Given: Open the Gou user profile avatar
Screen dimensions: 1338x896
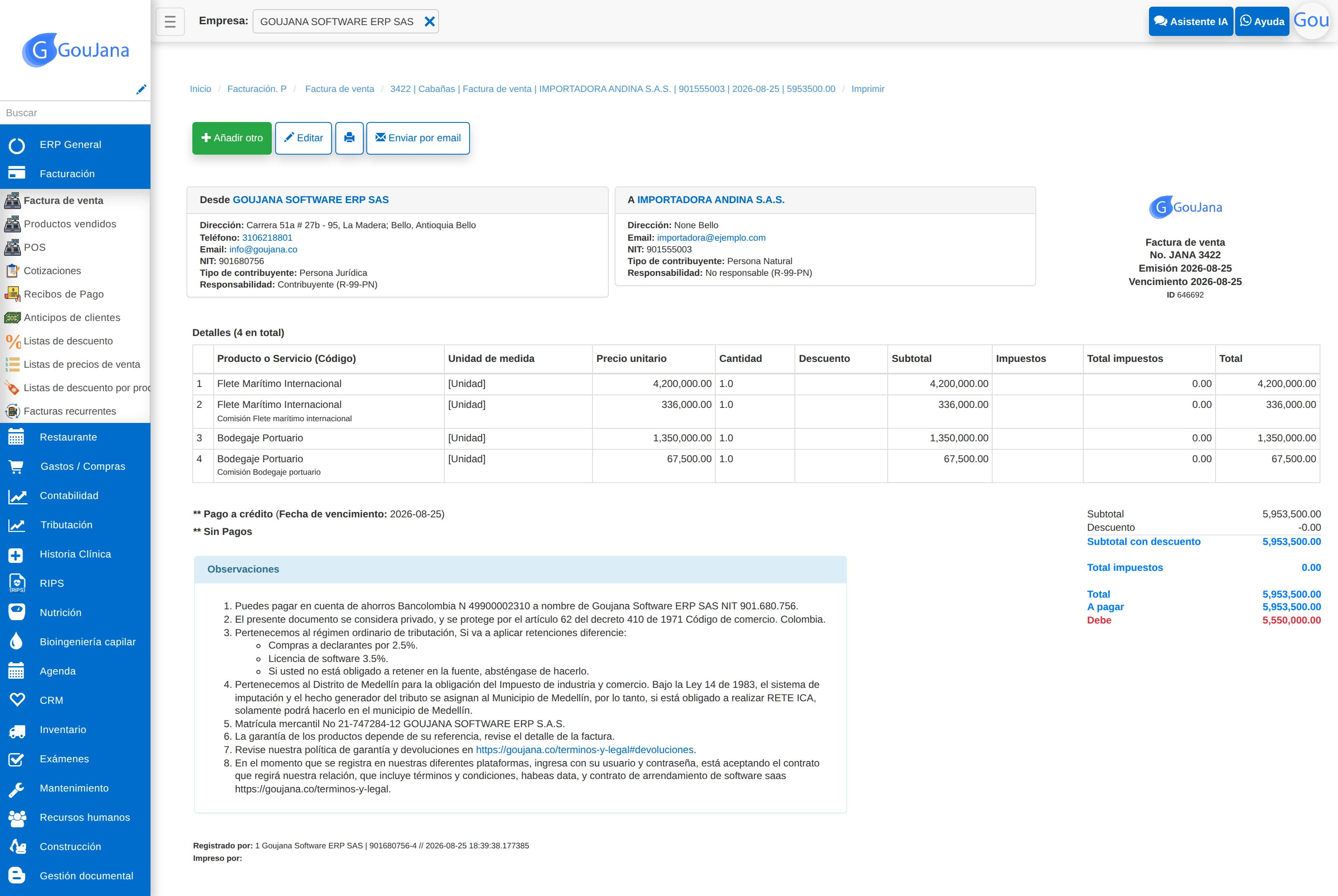Looking at the screenshot, I should (1312, 21).
